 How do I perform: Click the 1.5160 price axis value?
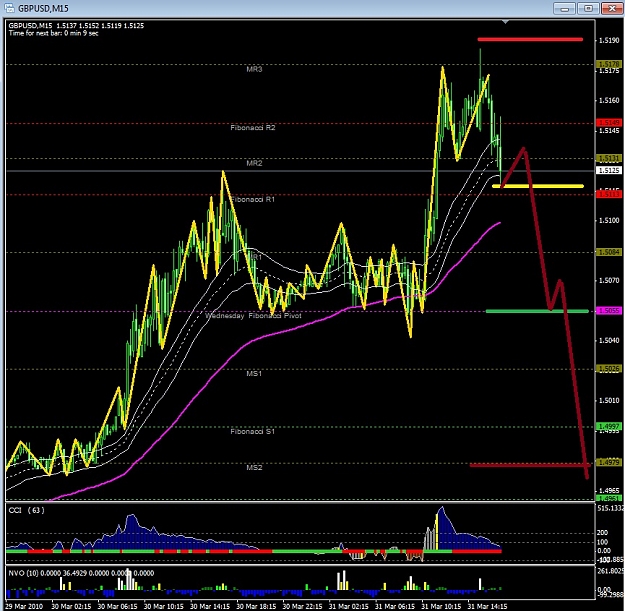[x=609, y=100]
